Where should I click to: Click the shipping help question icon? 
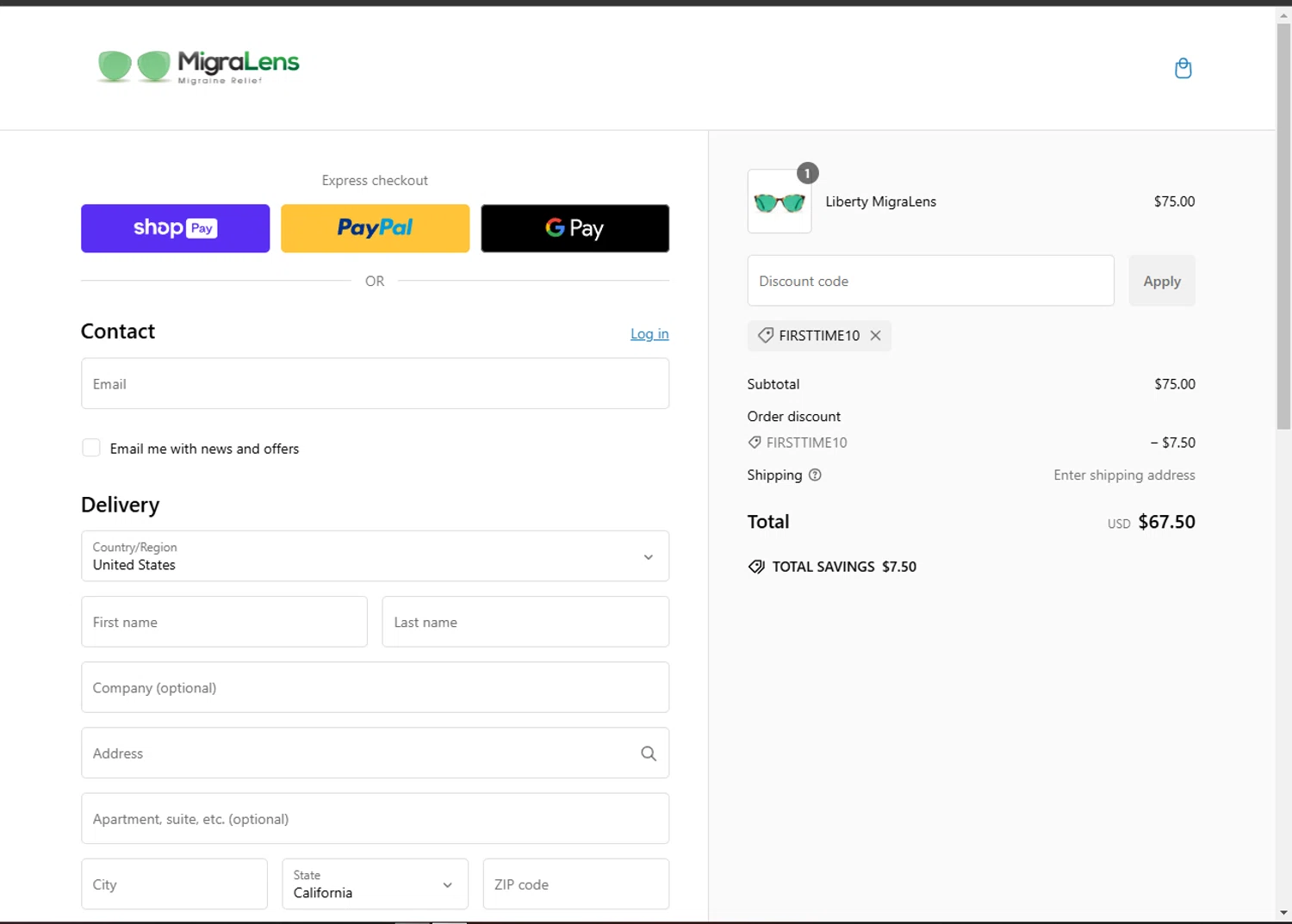coord(815,474)
